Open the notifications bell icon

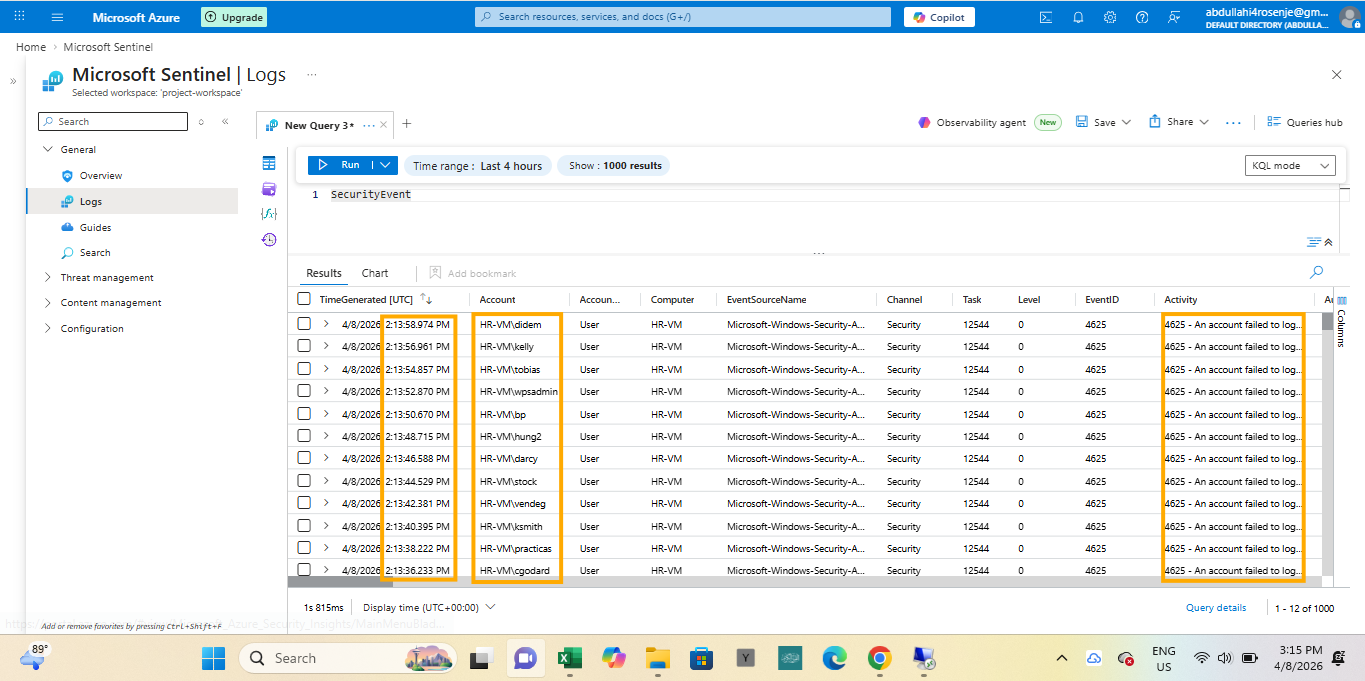tap(1078, 17)
